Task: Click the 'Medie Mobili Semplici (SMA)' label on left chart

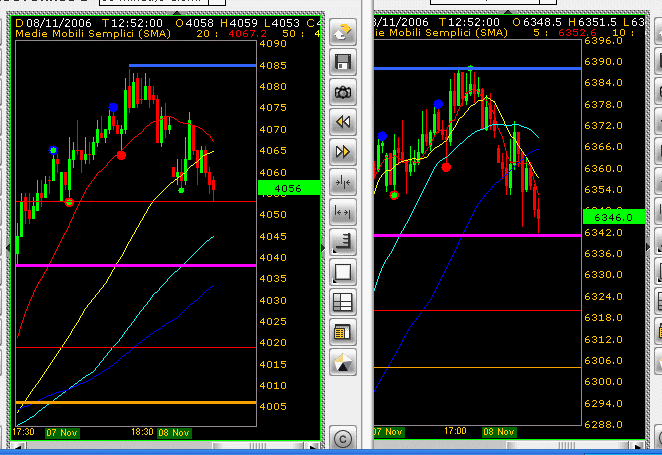Action: (93, 33)
